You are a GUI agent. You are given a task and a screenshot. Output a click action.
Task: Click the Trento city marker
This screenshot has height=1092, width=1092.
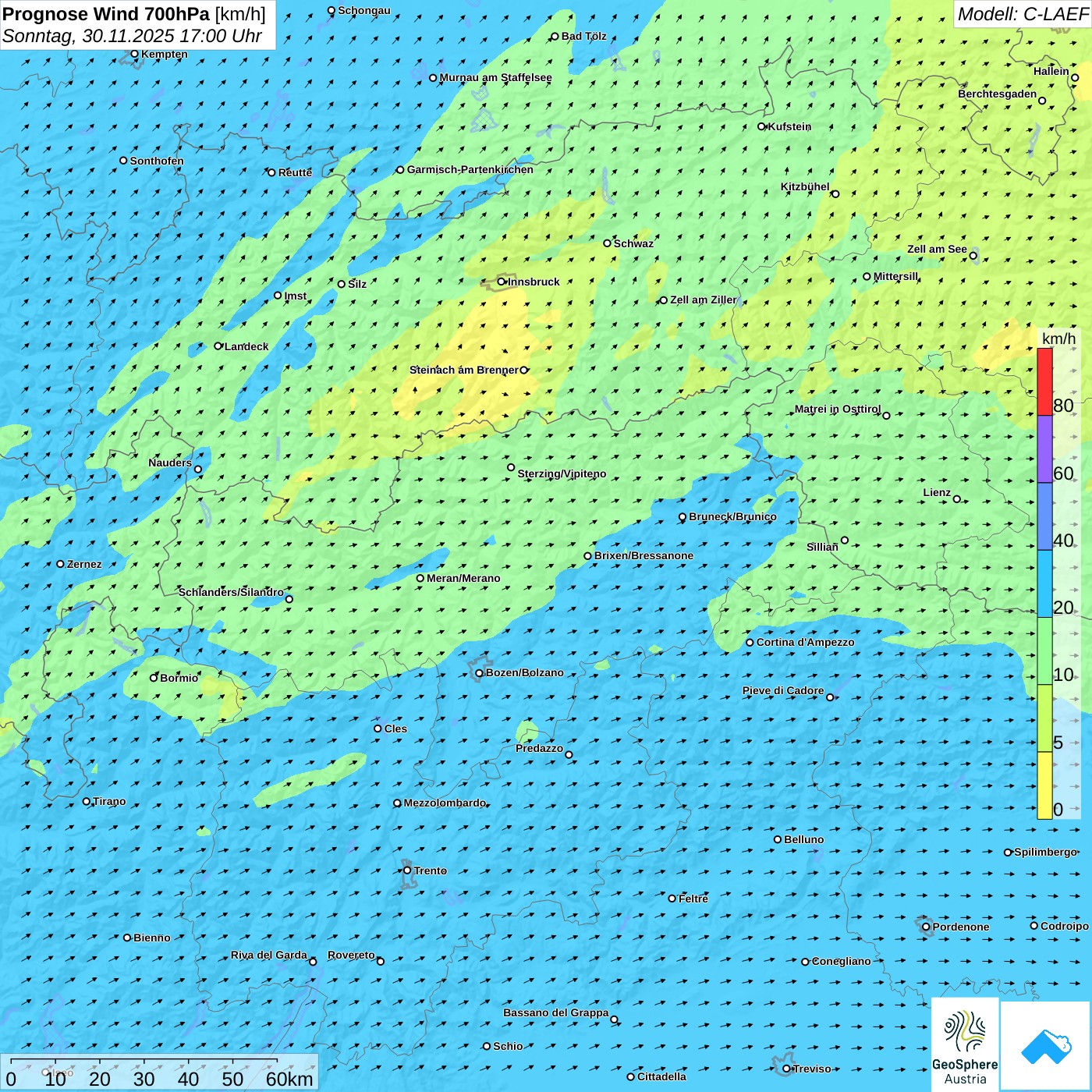coord(407,870)
